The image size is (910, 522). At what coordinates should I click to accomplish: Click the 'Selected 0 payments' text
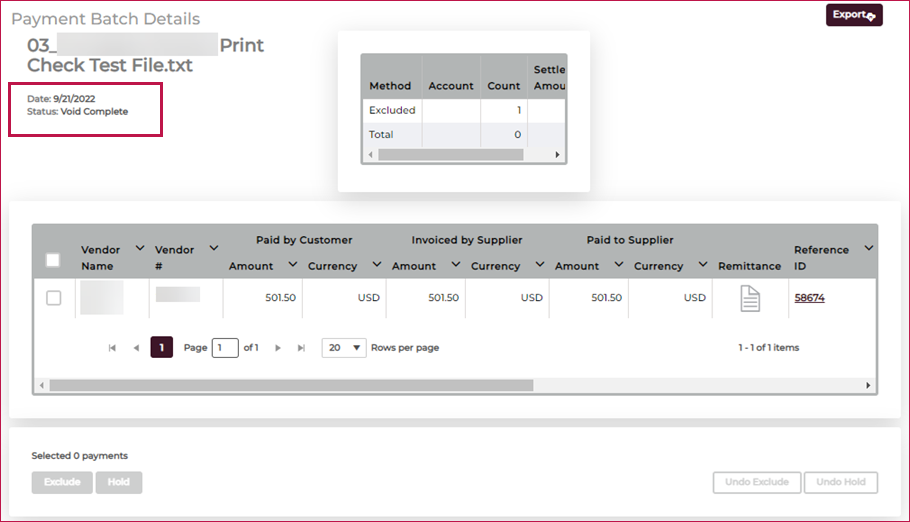click(x=80, y=456)
